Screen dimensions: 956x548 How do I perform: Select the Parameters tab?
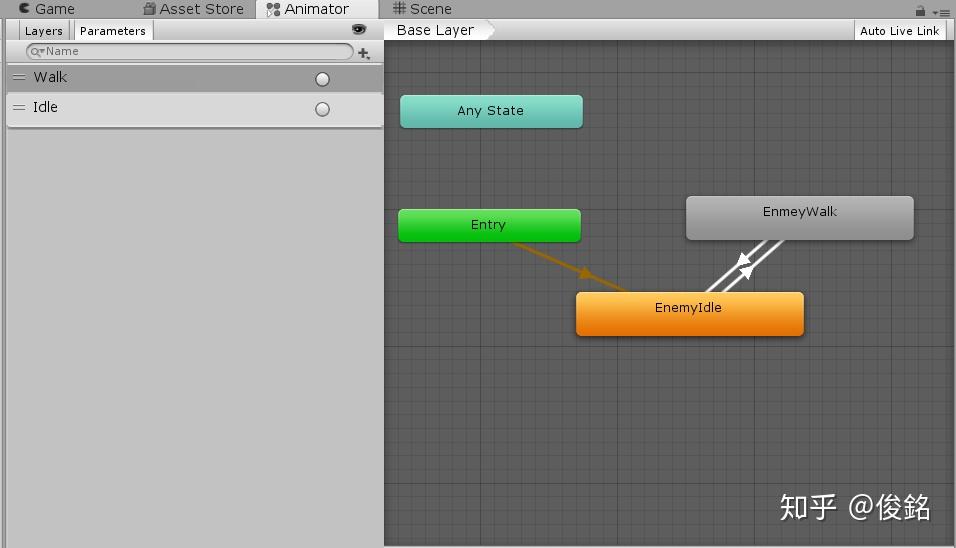point(113,30)
